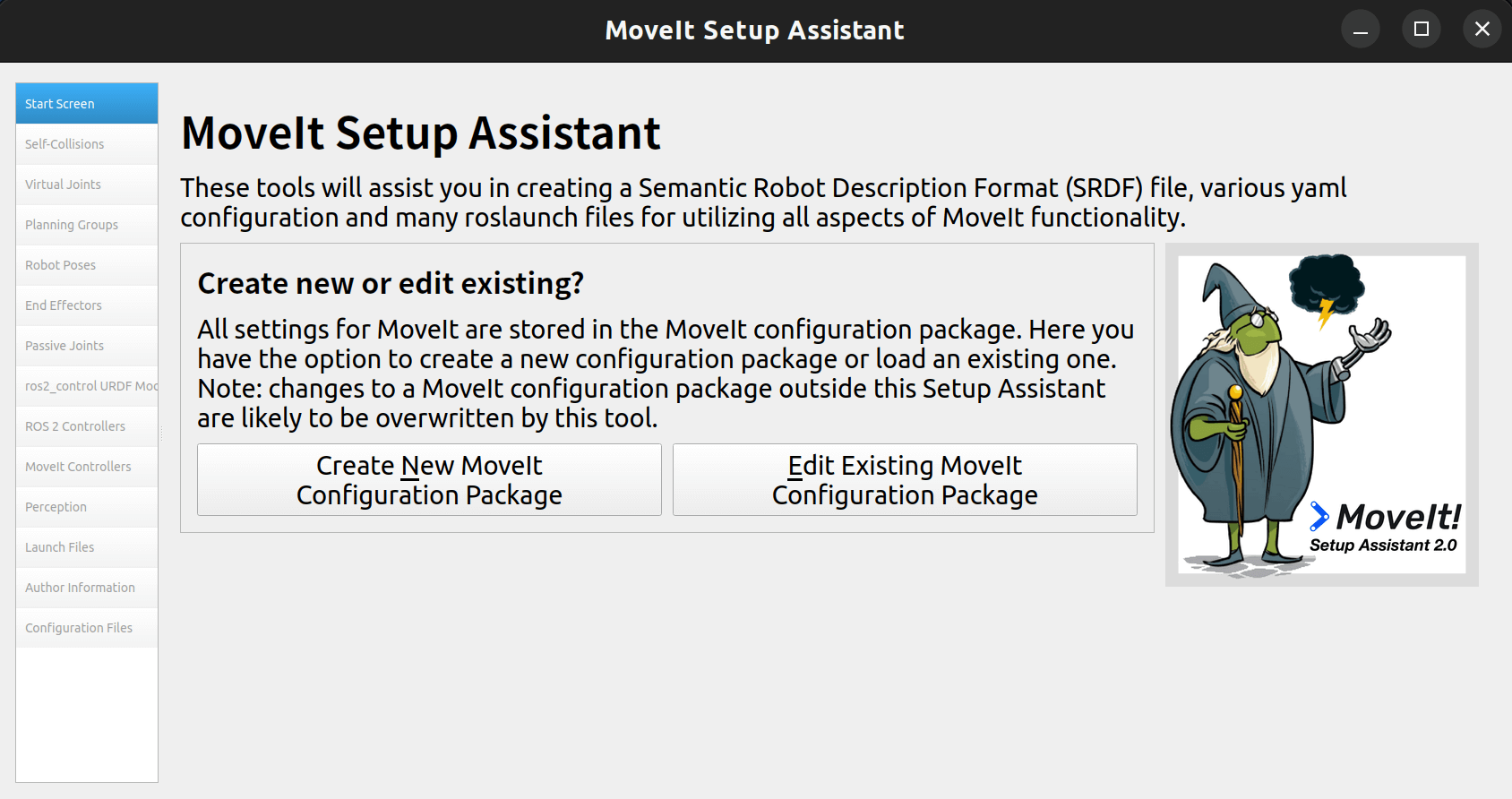This screenshot has width=1512, height=799.
Task: Go to MoveIt Controllers section
Action: pyautogui.click(x=86, y=467)
